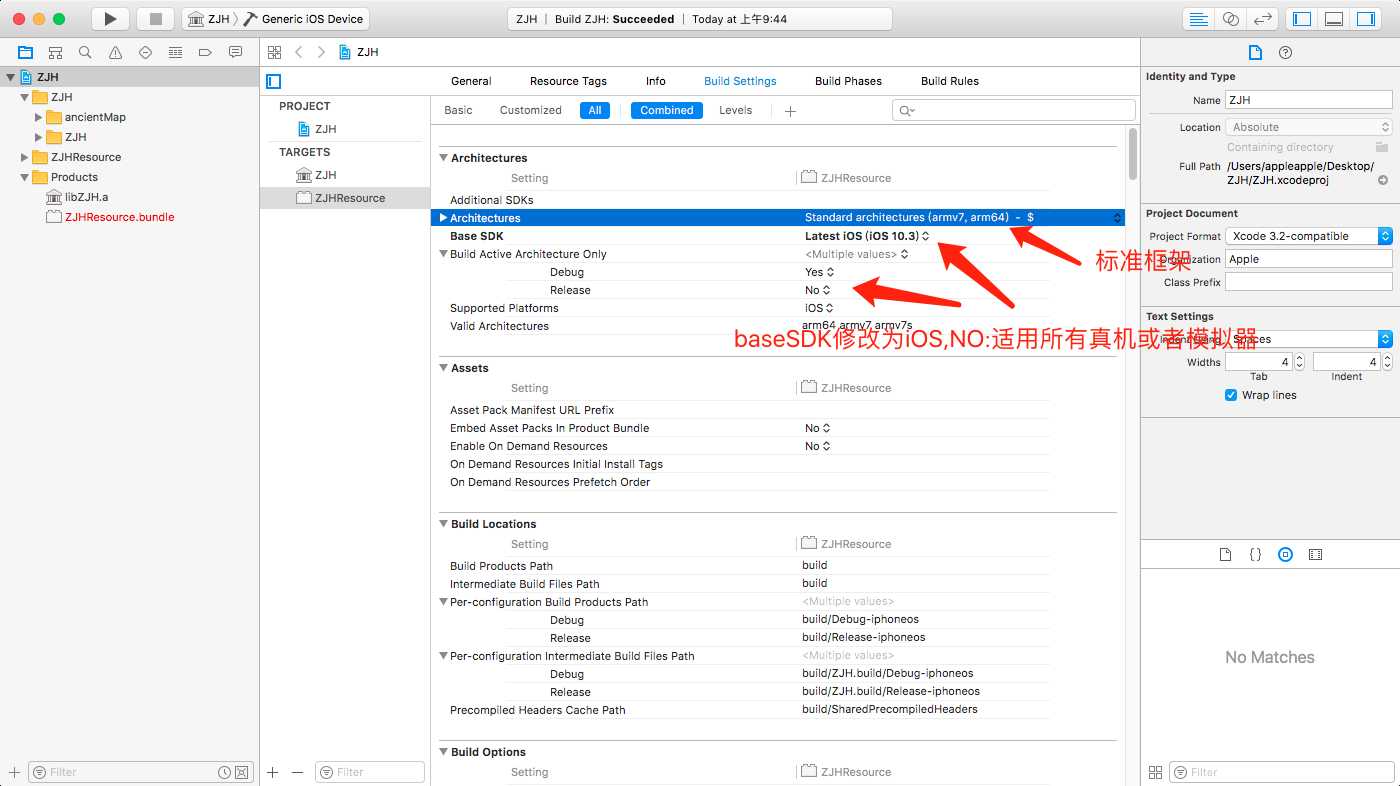Screen dimensions: 1400x786
Task: Collapse the Assets settings section
Action: (443, 368)
